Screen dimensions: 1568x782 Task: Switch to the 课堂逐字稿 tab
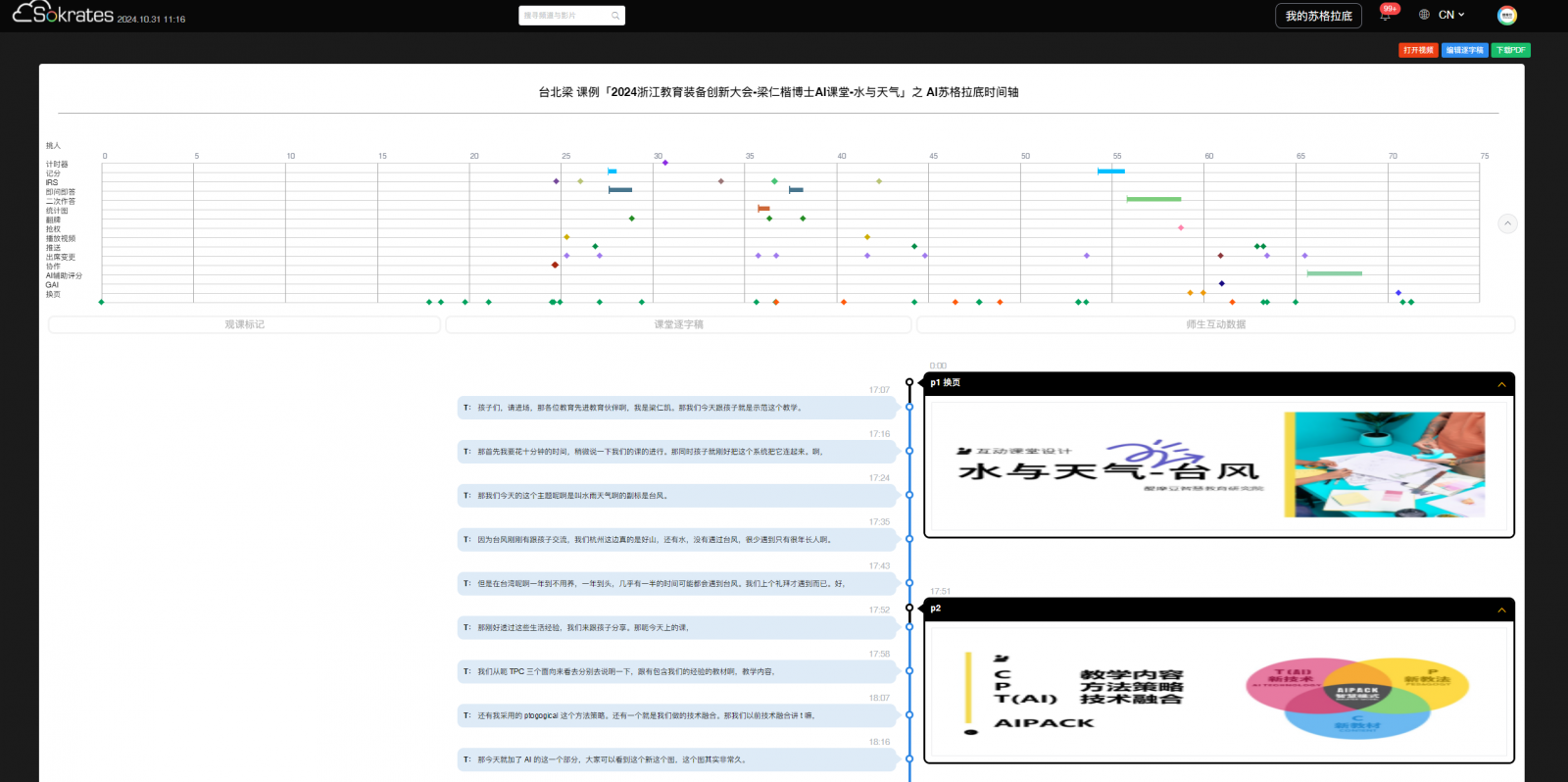(x=678, y=324)
